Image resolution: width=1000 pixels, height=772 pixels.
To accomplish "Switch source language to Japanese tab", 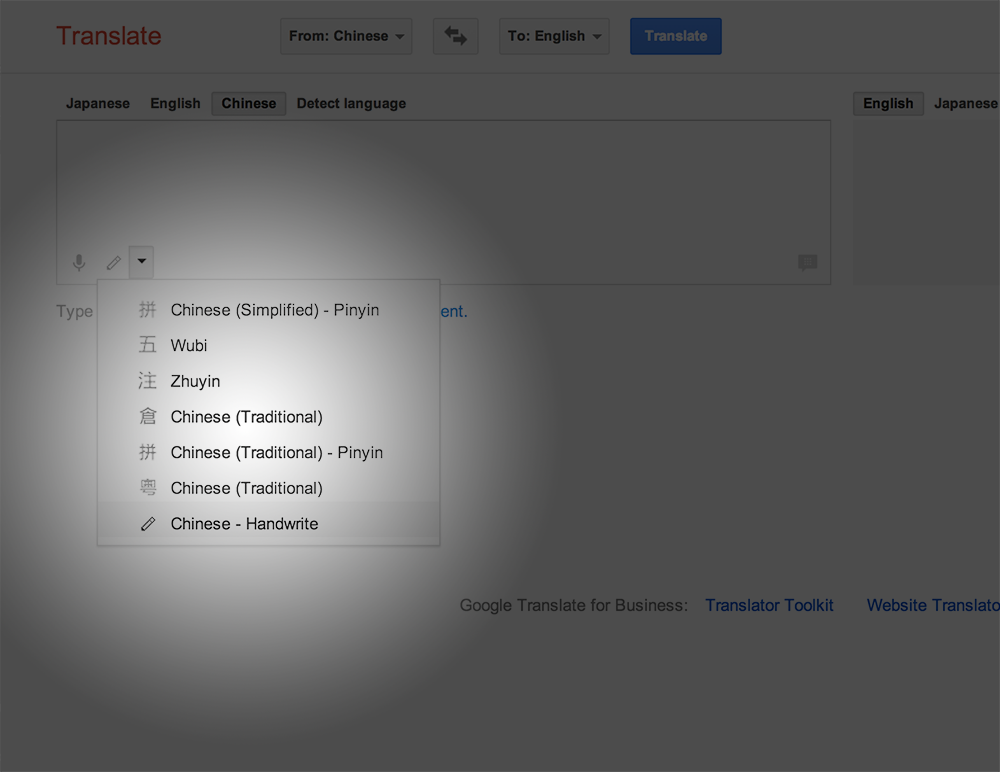I will pyautogui.click(x=97, y=103).
